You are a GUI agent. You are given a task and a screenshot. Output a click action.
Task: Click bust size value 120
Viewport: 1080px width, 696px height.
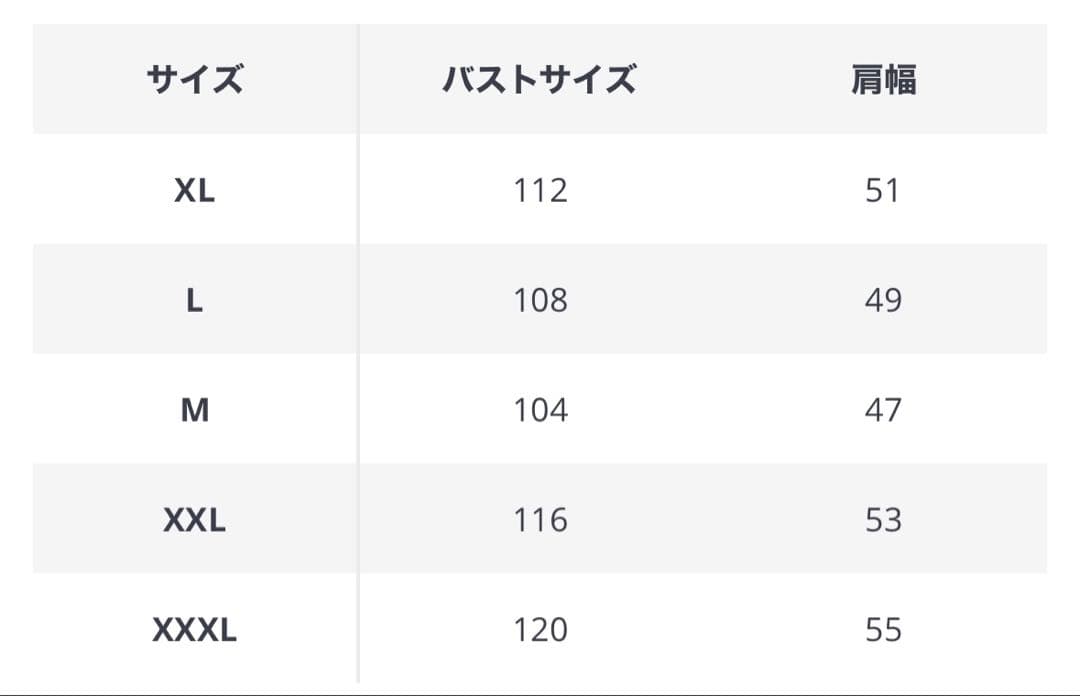(x=540, y=630)
